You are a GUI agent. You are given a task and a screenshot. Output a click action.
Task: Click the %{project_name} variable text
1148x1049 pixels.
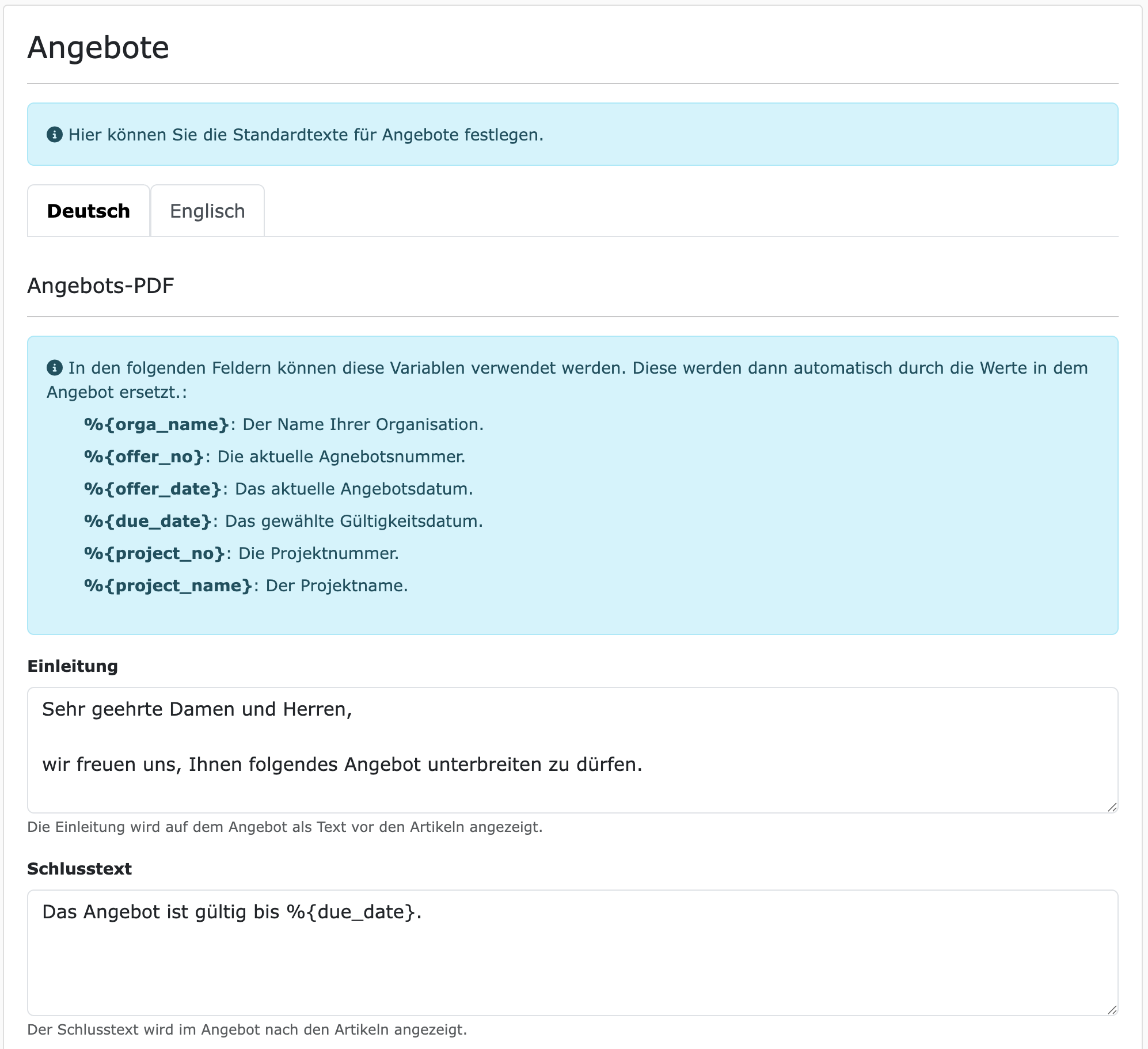(x=168, y=586)
